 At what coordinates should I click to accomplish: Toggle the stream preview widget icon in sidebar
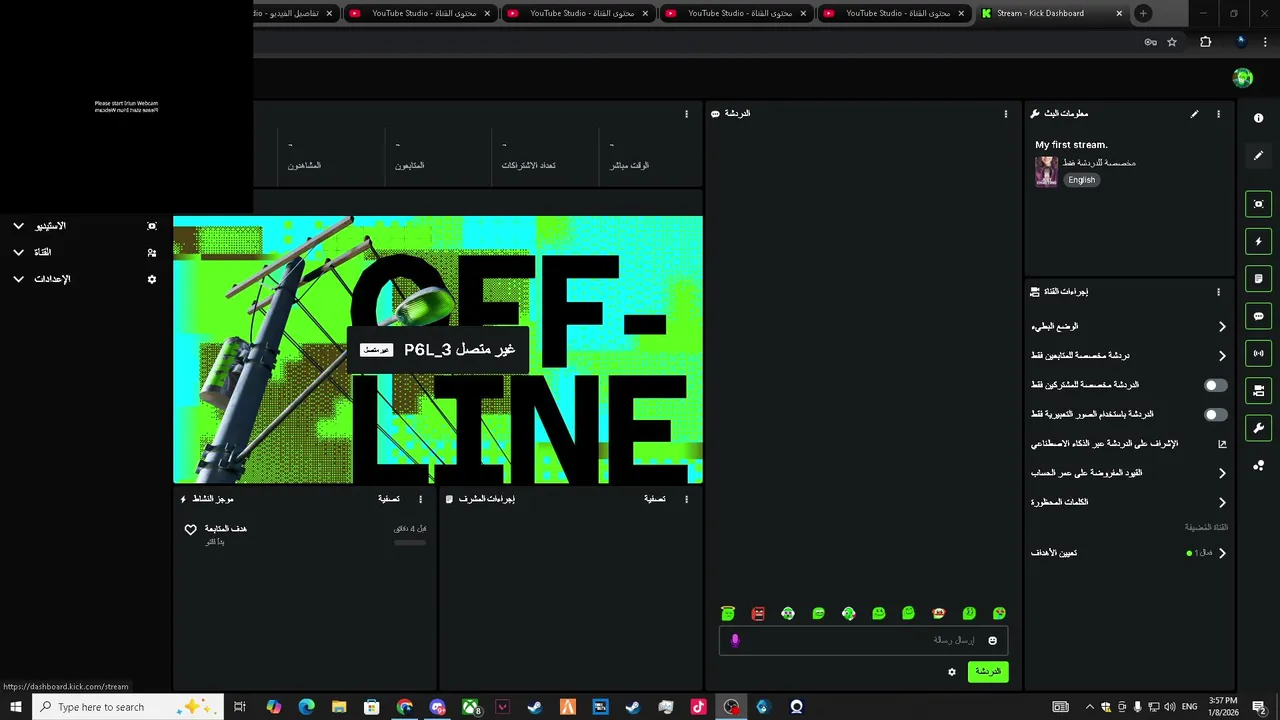click(1258, 204)
